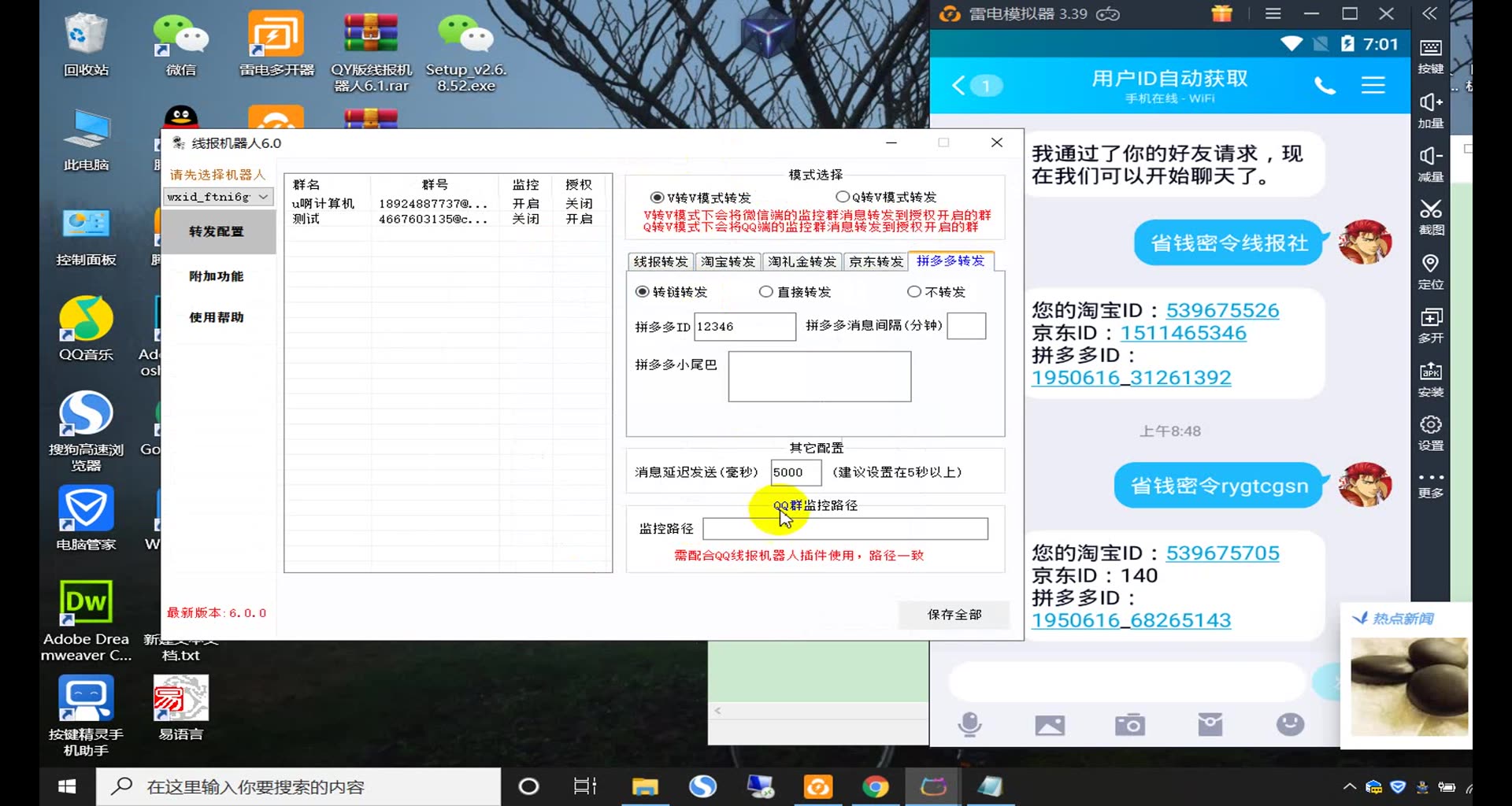Select V转V模式转发 radio button
Viewport: 1512px width, 806px height.
click(x=700, y=197)
